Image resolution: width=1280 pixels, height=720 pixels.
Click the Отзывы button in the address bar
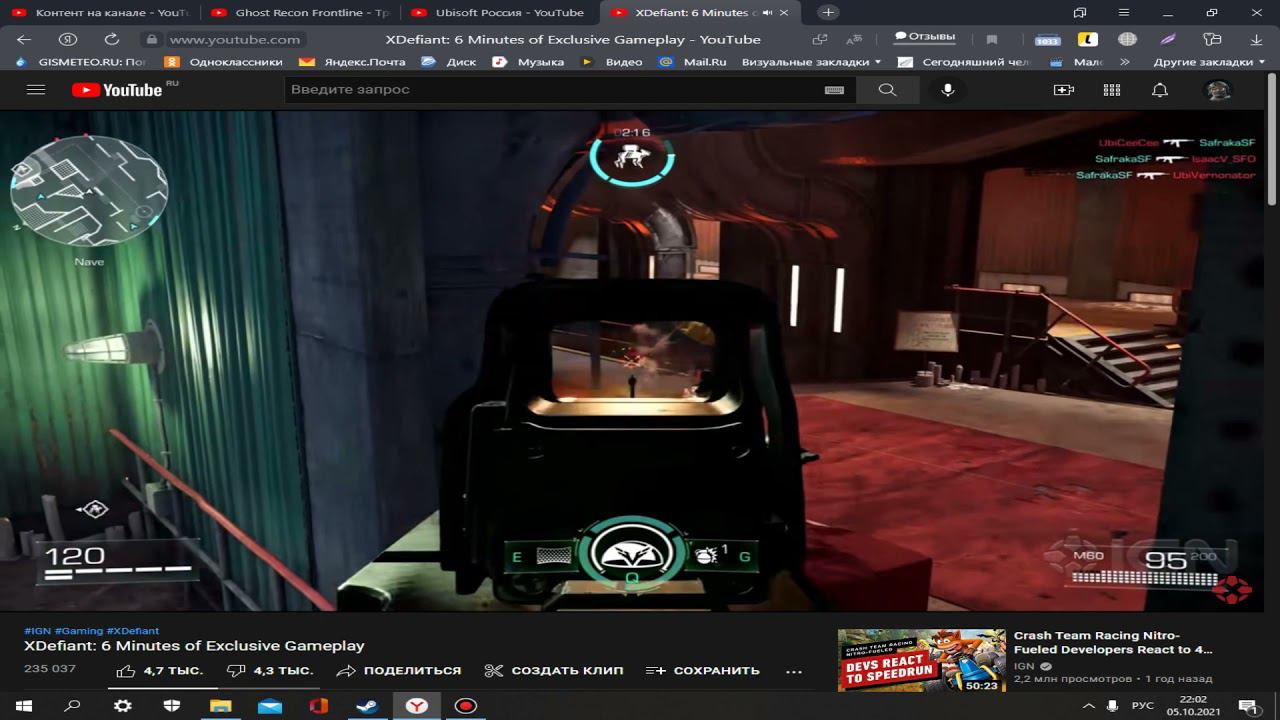924,38
